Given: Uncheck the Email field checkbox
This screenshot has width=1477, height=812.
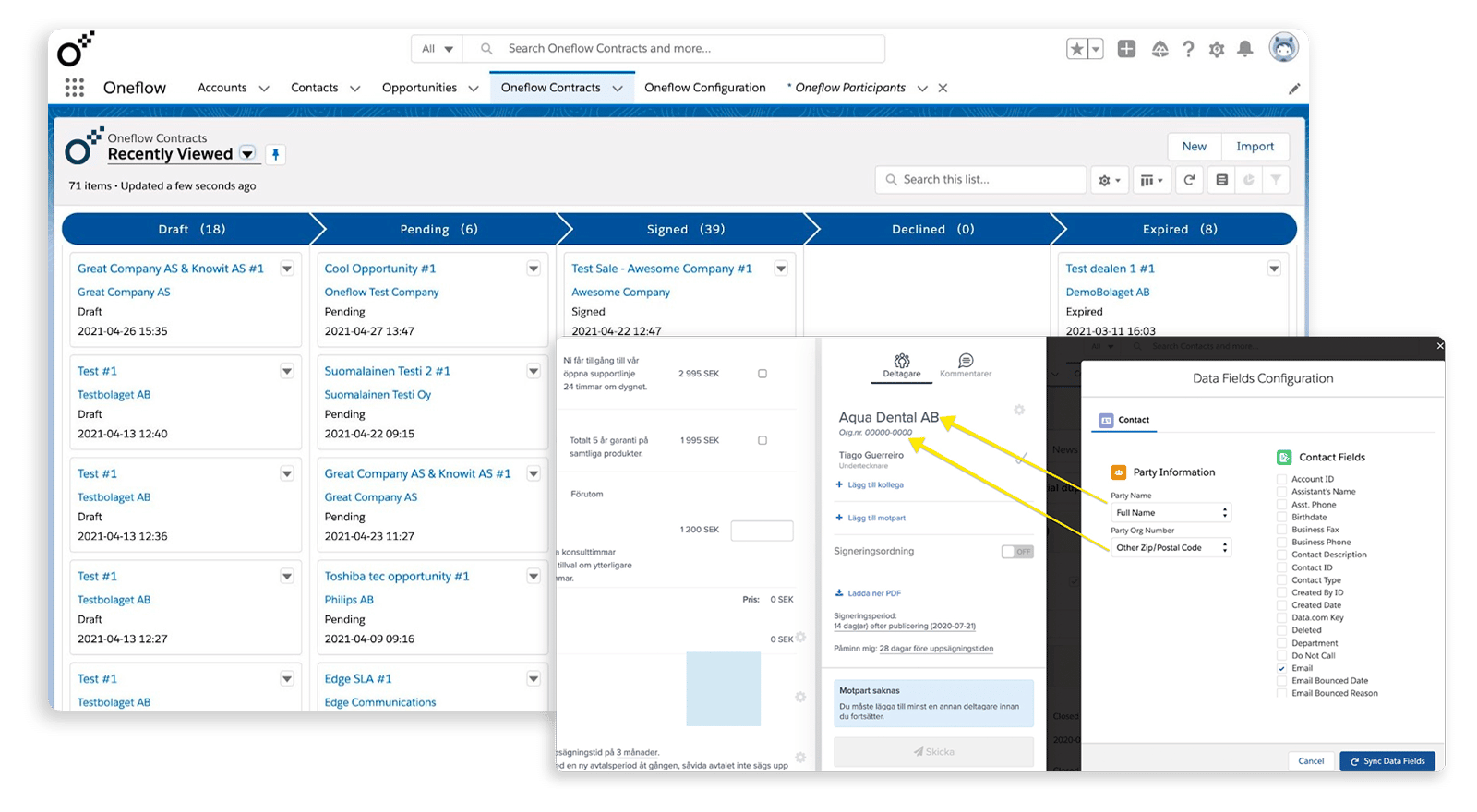Looking at the screenshot, I should [x=1282, y=668].
